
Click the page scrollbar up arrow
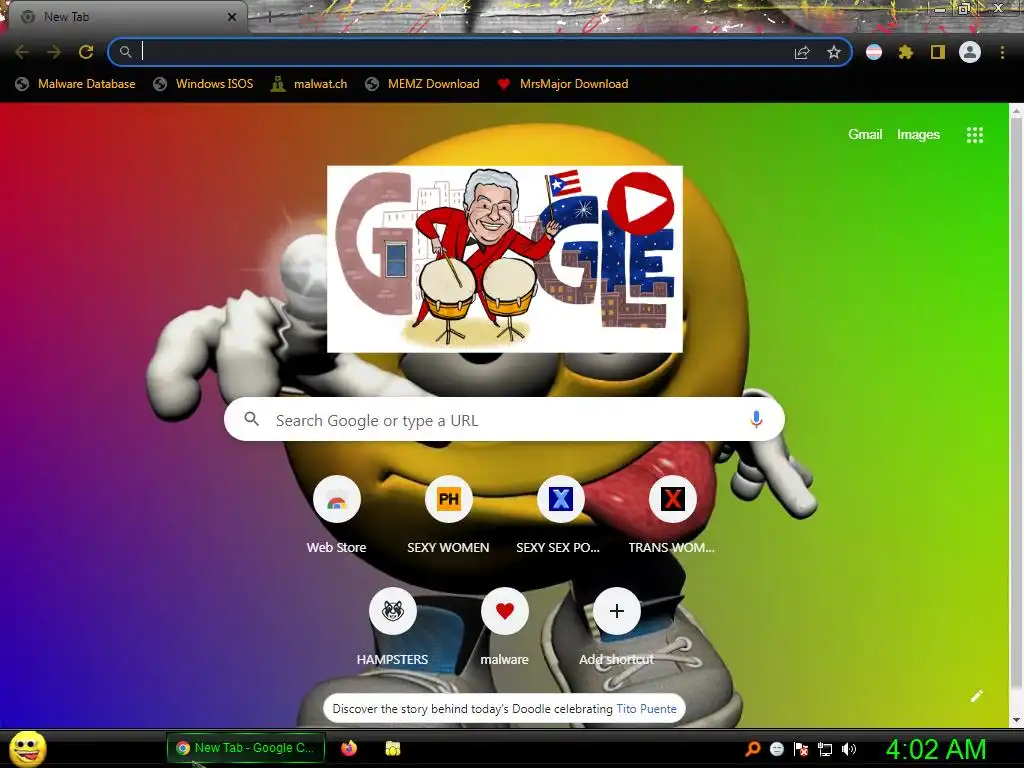click(1016, 111)
